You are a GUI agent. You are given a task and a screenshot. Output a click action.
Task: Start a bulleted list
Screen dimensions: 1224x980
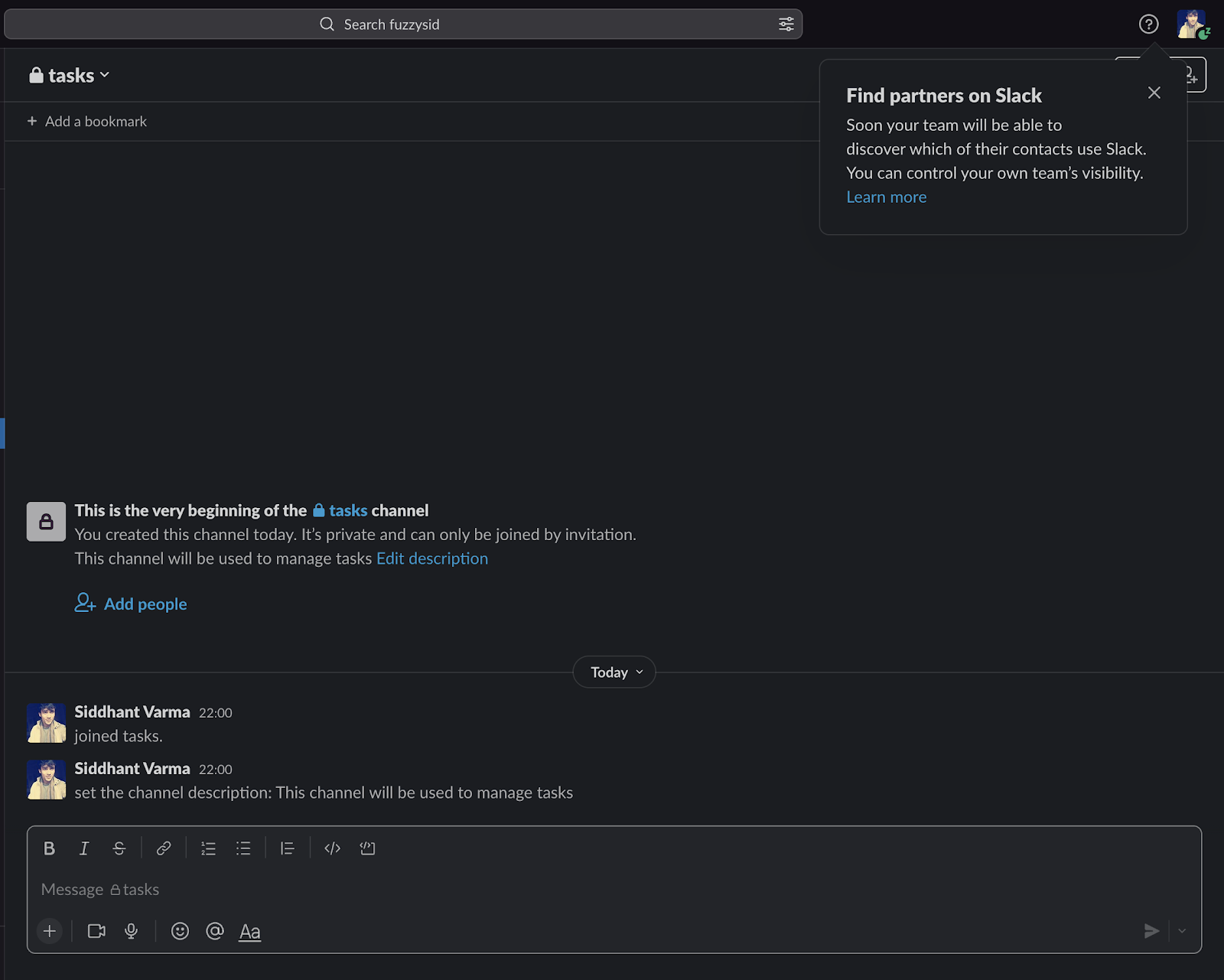pos(243,848)
